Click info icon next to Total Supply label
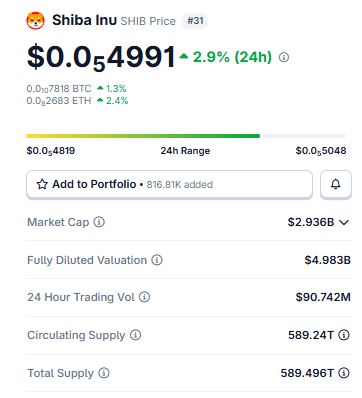 click(104, 373)
